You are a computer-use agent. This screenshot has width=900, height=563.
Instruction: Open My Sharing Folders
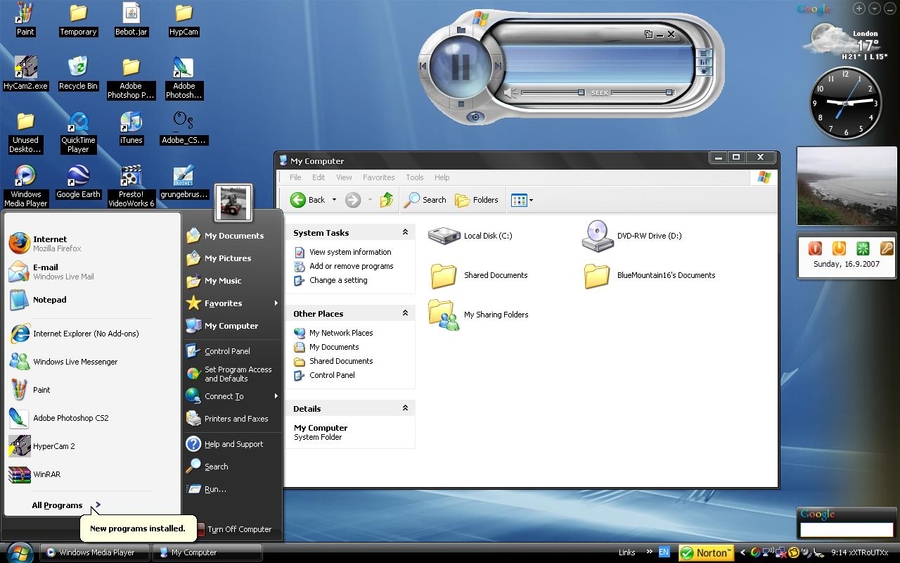coord(478,314)
